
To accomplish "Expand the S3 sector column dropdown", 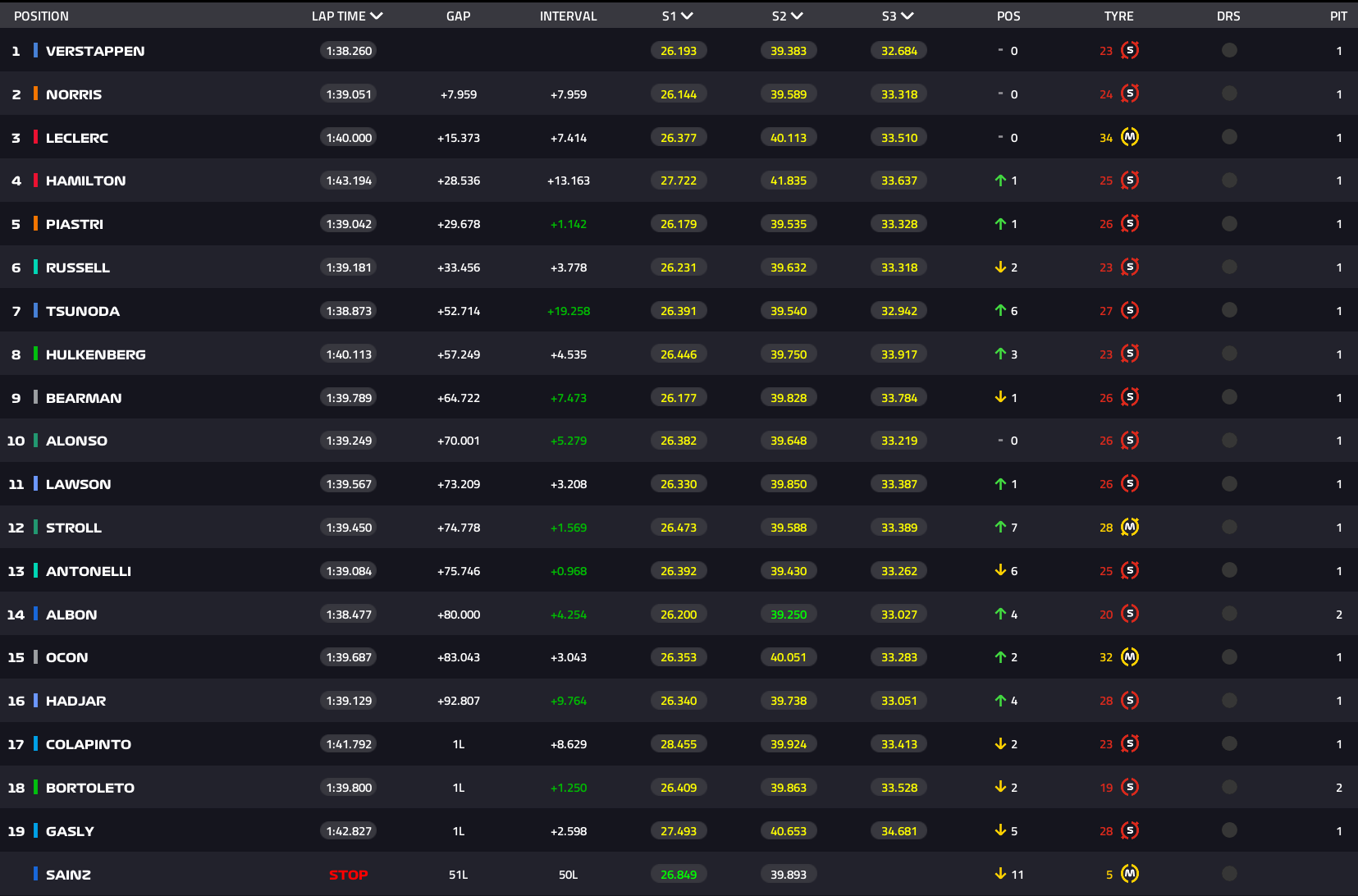I will 907,16.
